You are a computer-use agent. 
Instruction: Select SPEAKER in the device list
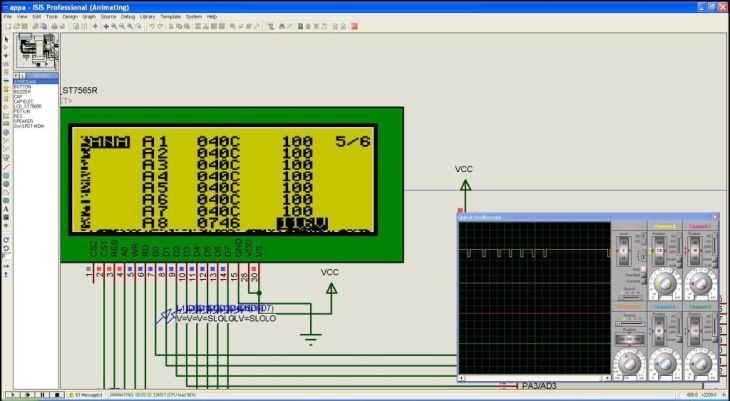(23, 121)
